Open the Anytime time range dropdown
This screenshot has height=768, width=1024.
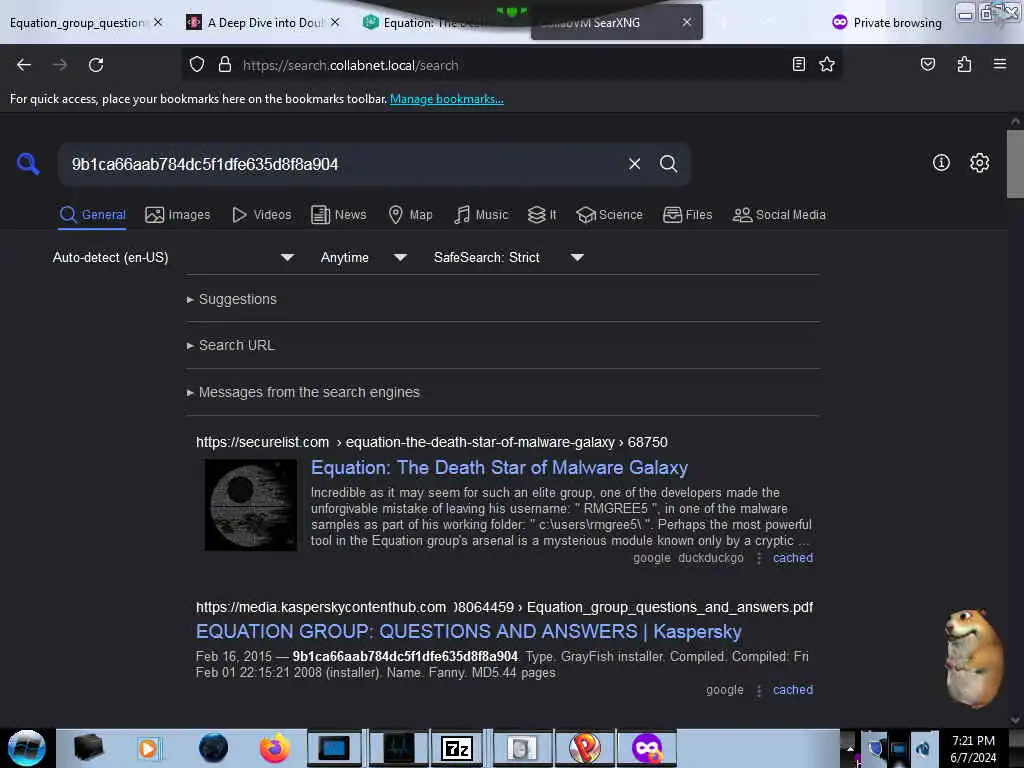[363, 257]
